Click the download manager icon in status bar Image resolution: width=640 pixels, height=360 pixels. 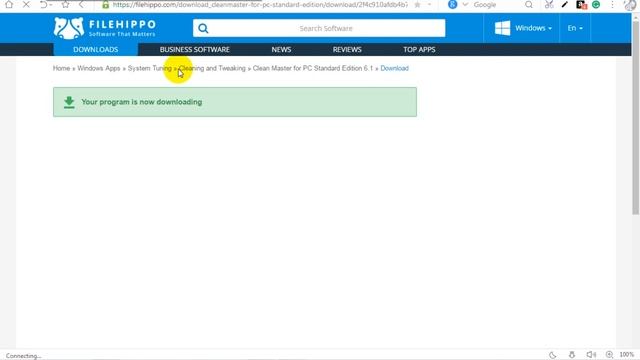pyautogui.click(x=571, y=355)
